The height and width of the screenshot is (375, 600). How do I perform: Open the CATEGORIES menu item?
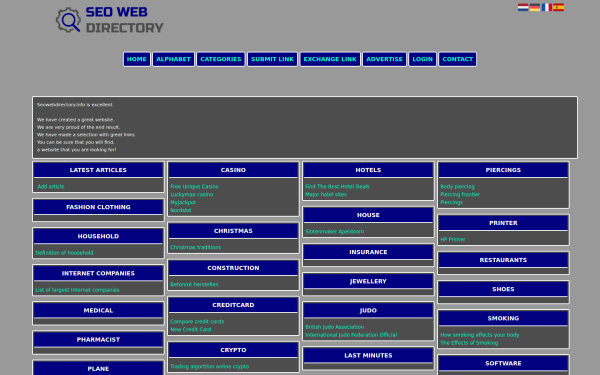tap(221, 59)
